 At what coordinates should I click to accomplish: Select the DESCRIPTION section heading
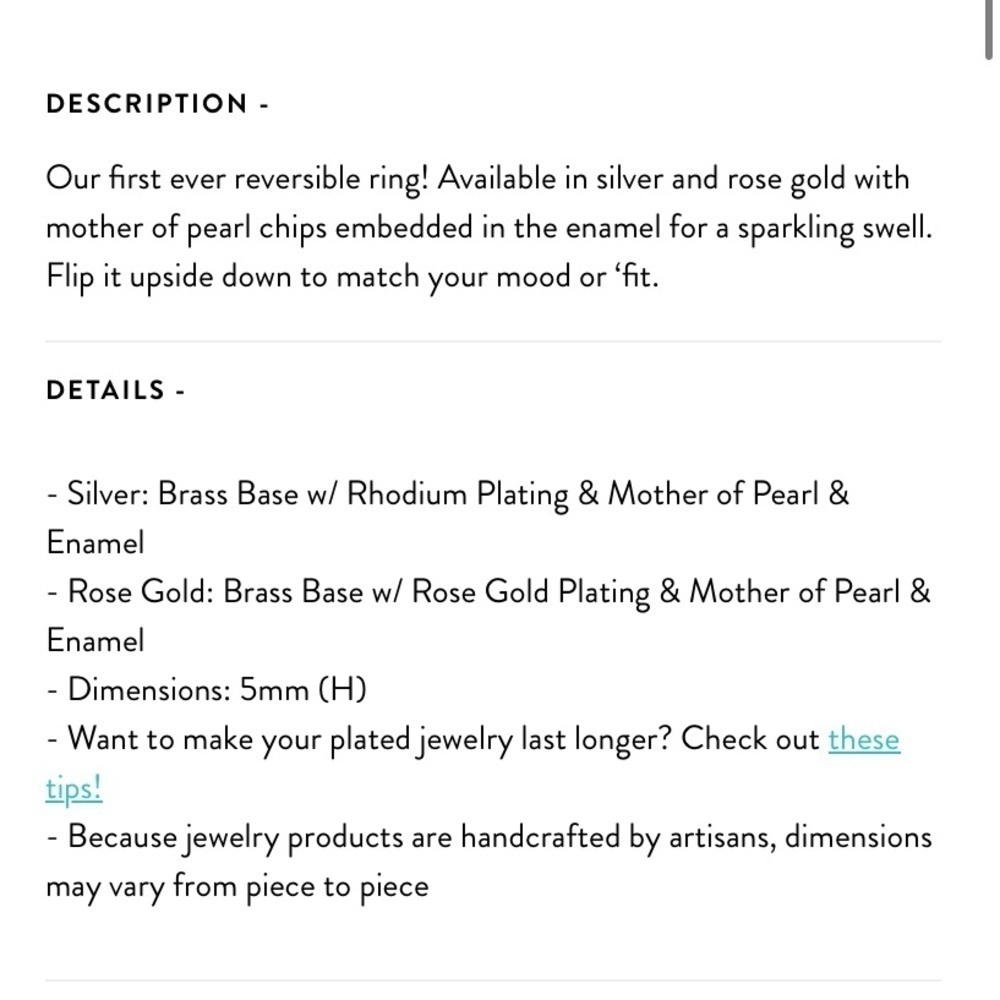coord(147,103)
